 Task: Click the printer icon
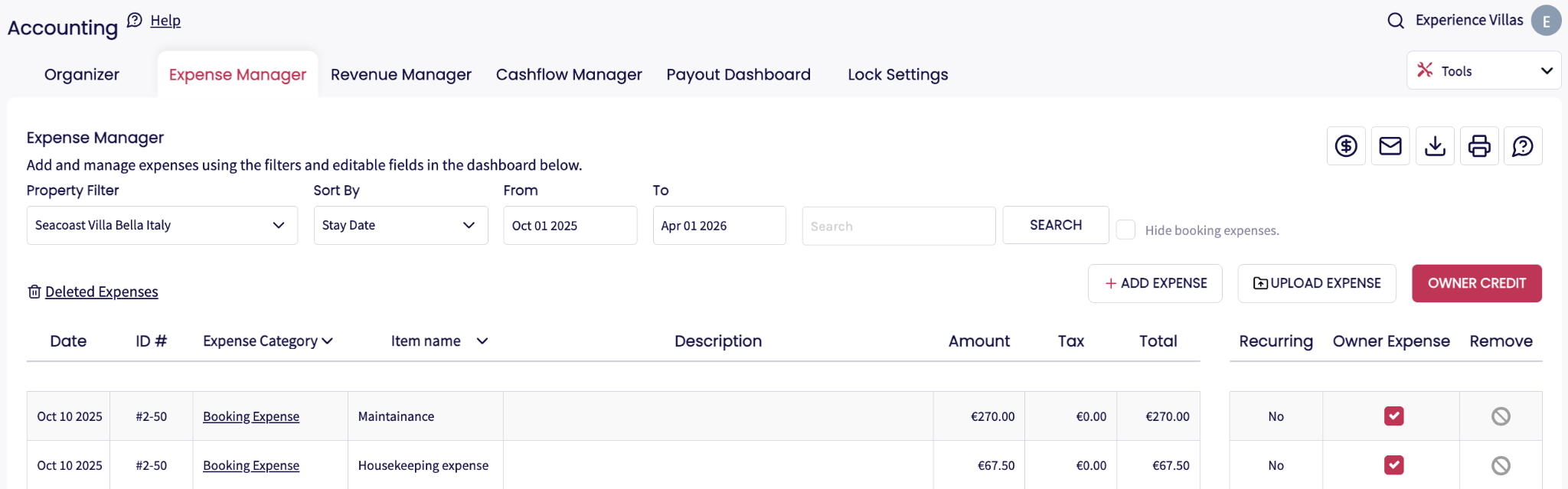1479,146
